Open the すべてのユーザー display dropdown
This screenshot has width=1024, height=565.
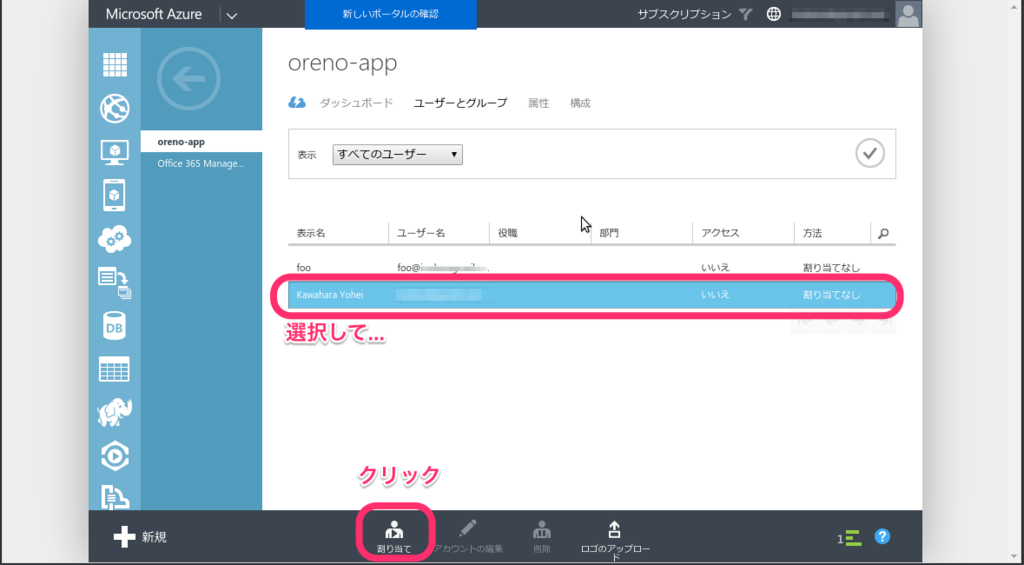tap(398, 155)
